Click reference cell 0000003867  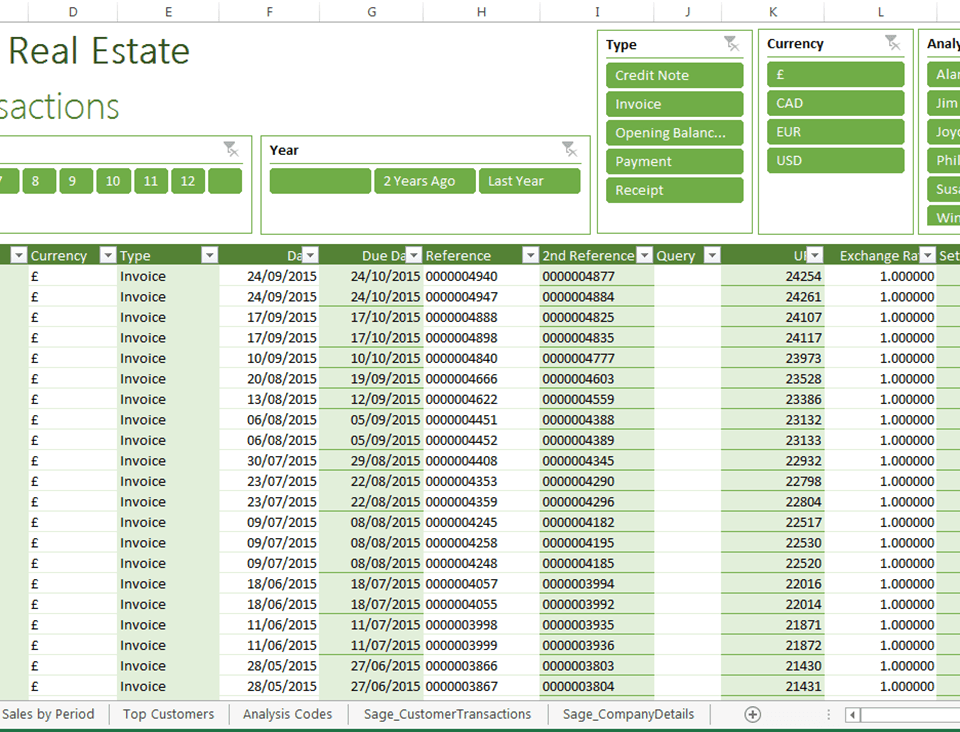tap(481, 686)
